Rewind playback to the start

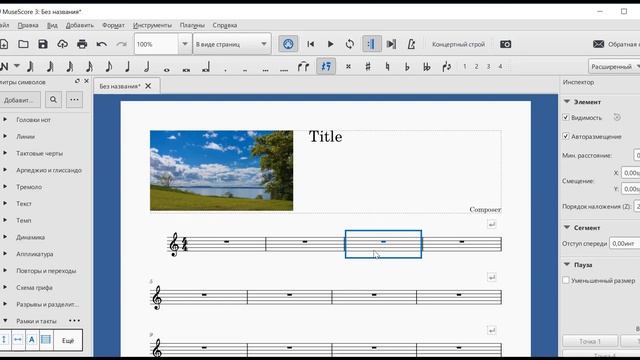tap(311, 44)
